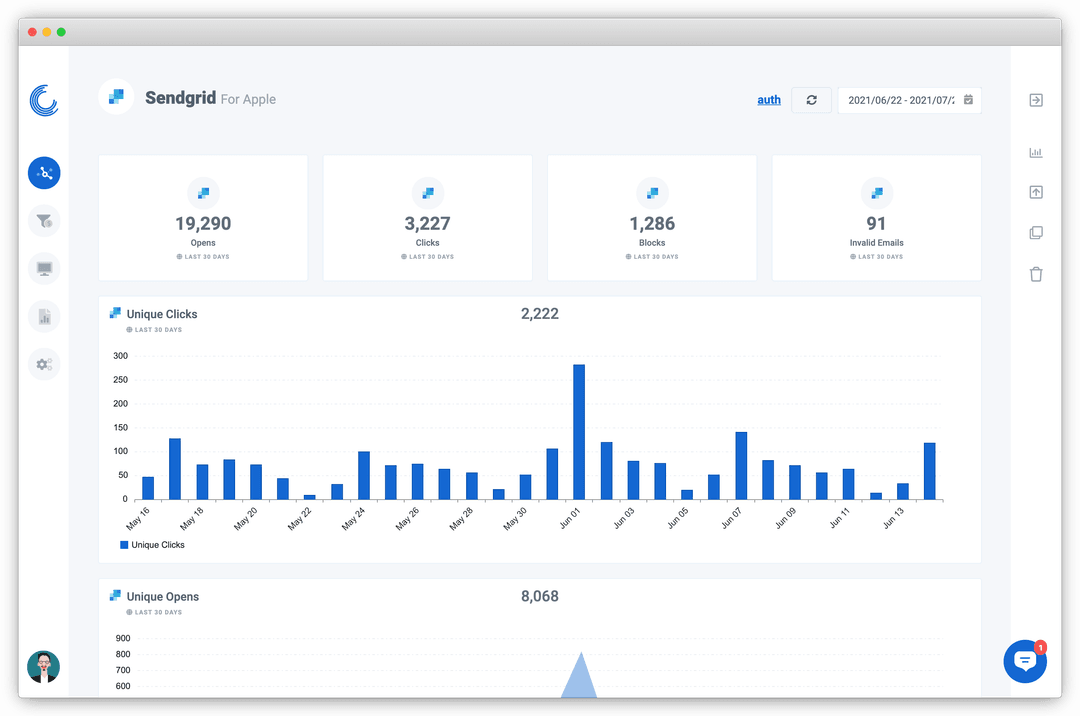Click the bar chart icon in right panel
Screen dimensions: 1080x716
click(x=1036, y=153)
